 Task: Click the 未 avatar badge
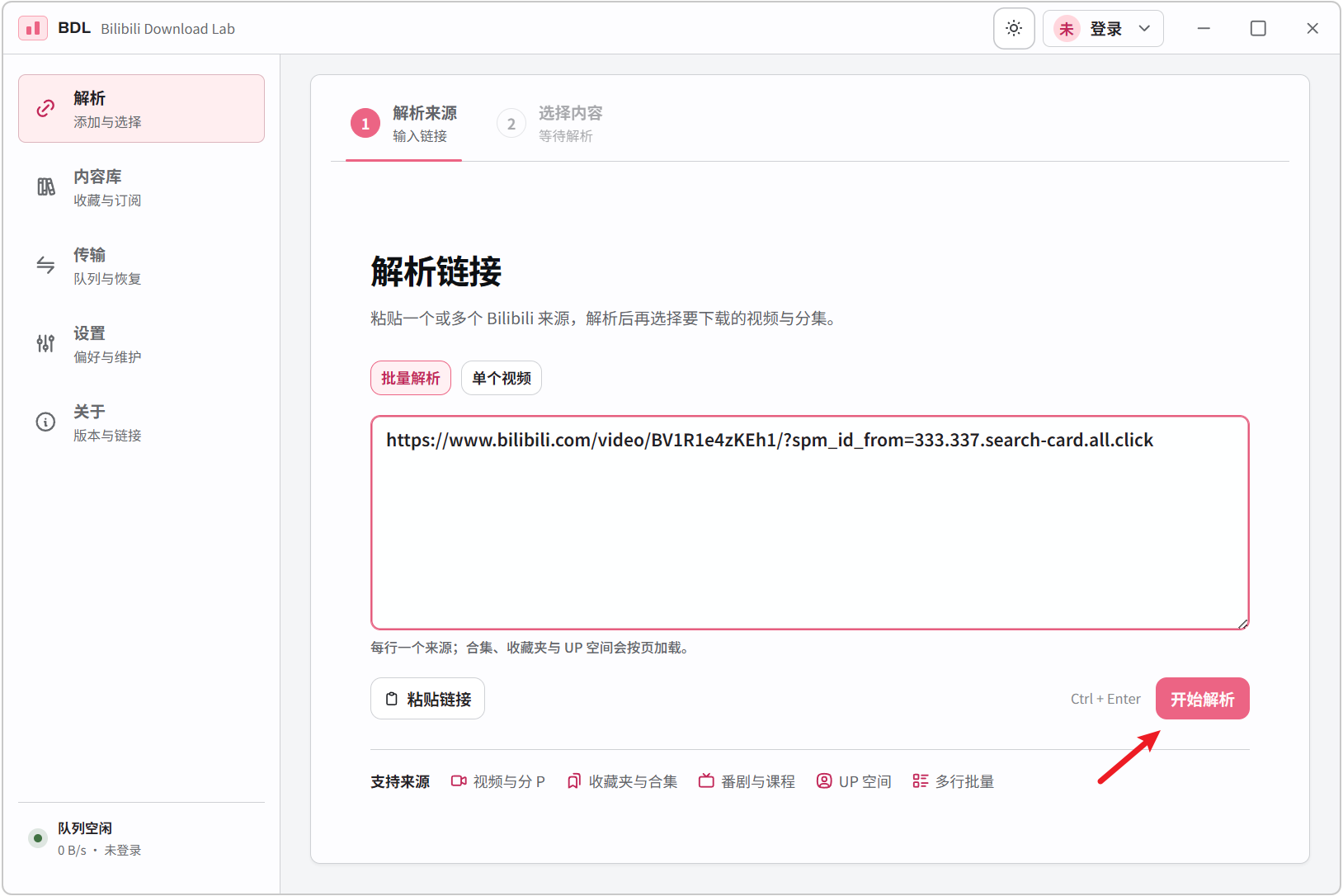pyautogui.click(x=1067, y=29)
